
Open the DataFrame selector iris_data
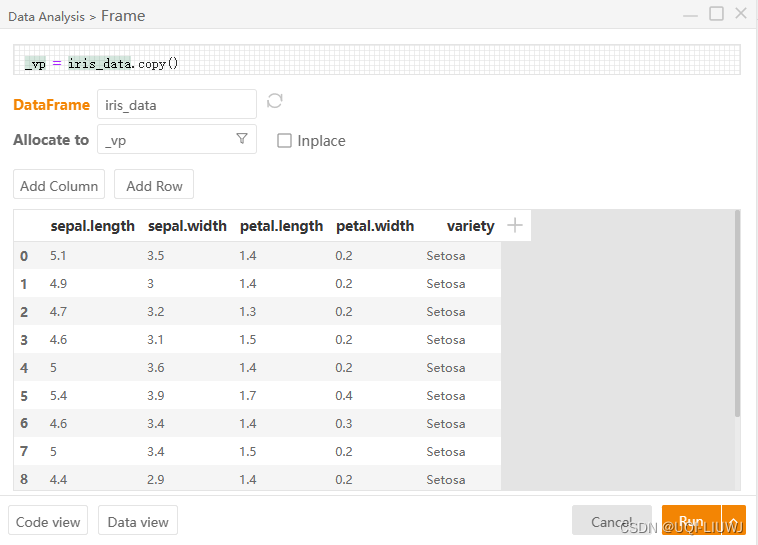[x=177, y=104]
